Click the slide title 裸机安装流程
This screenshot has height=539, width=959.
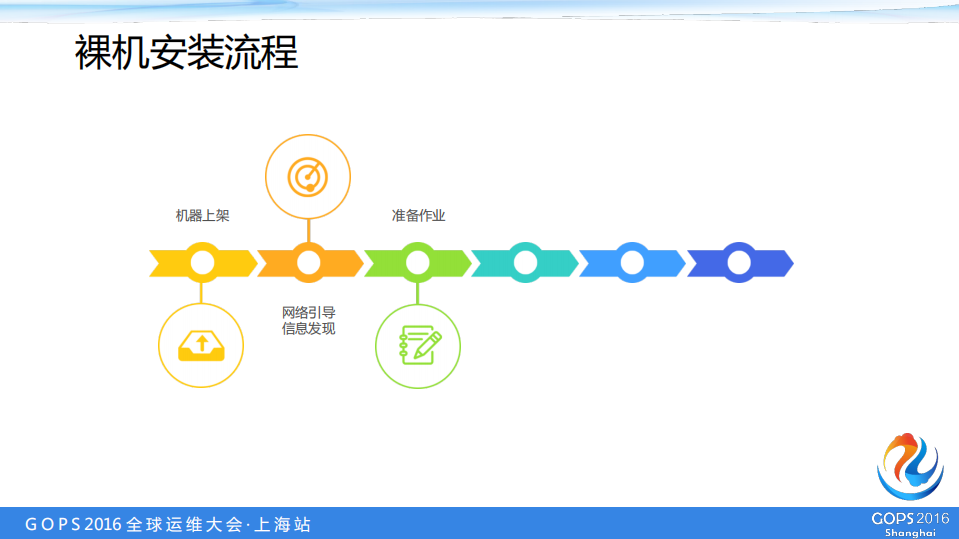pyautogui.click(x=187, y=53)
